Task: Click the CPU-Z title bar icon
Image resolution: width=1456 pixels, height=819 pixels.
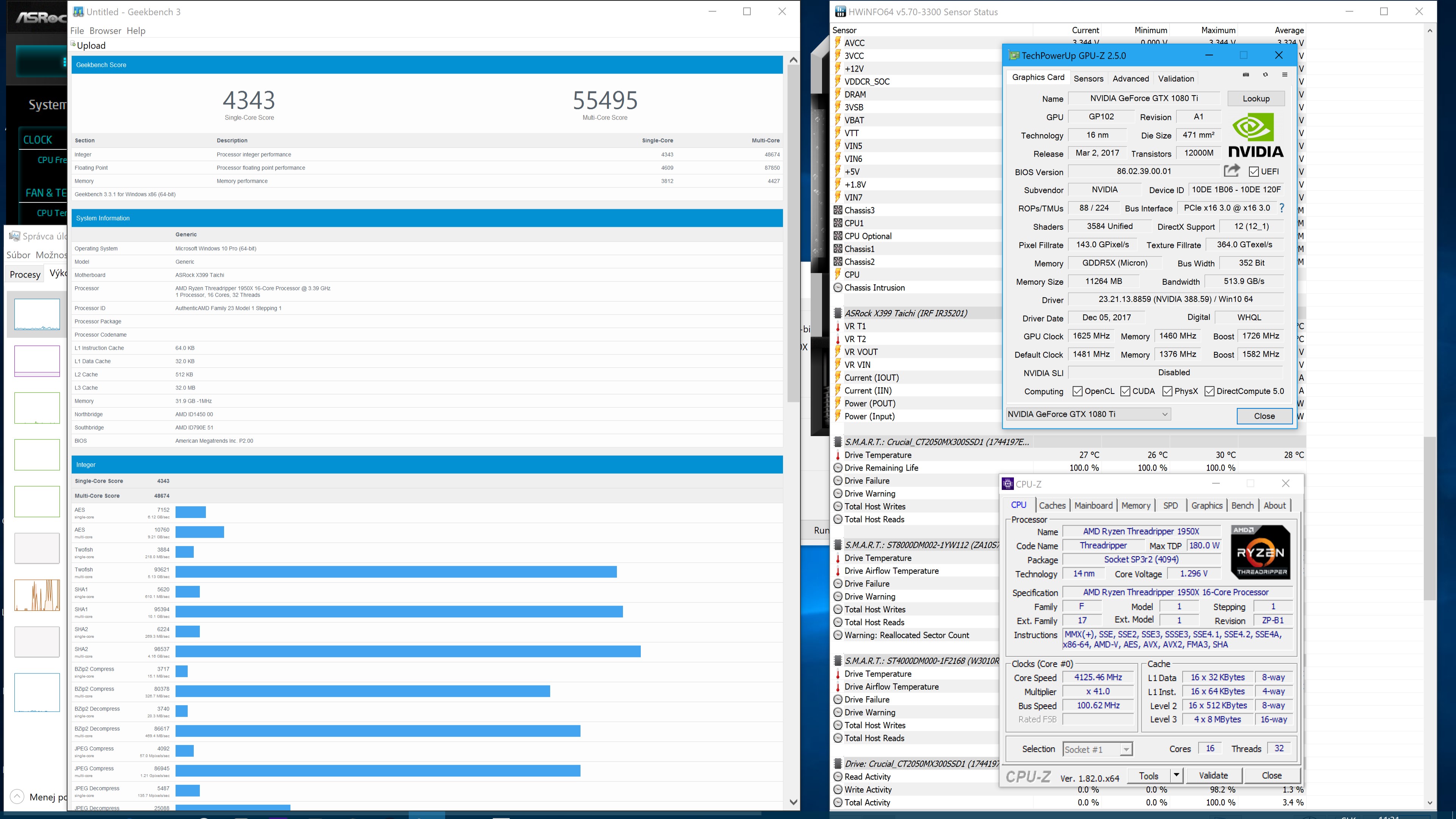Action: pyautogui.click(x=1007, y=484)
